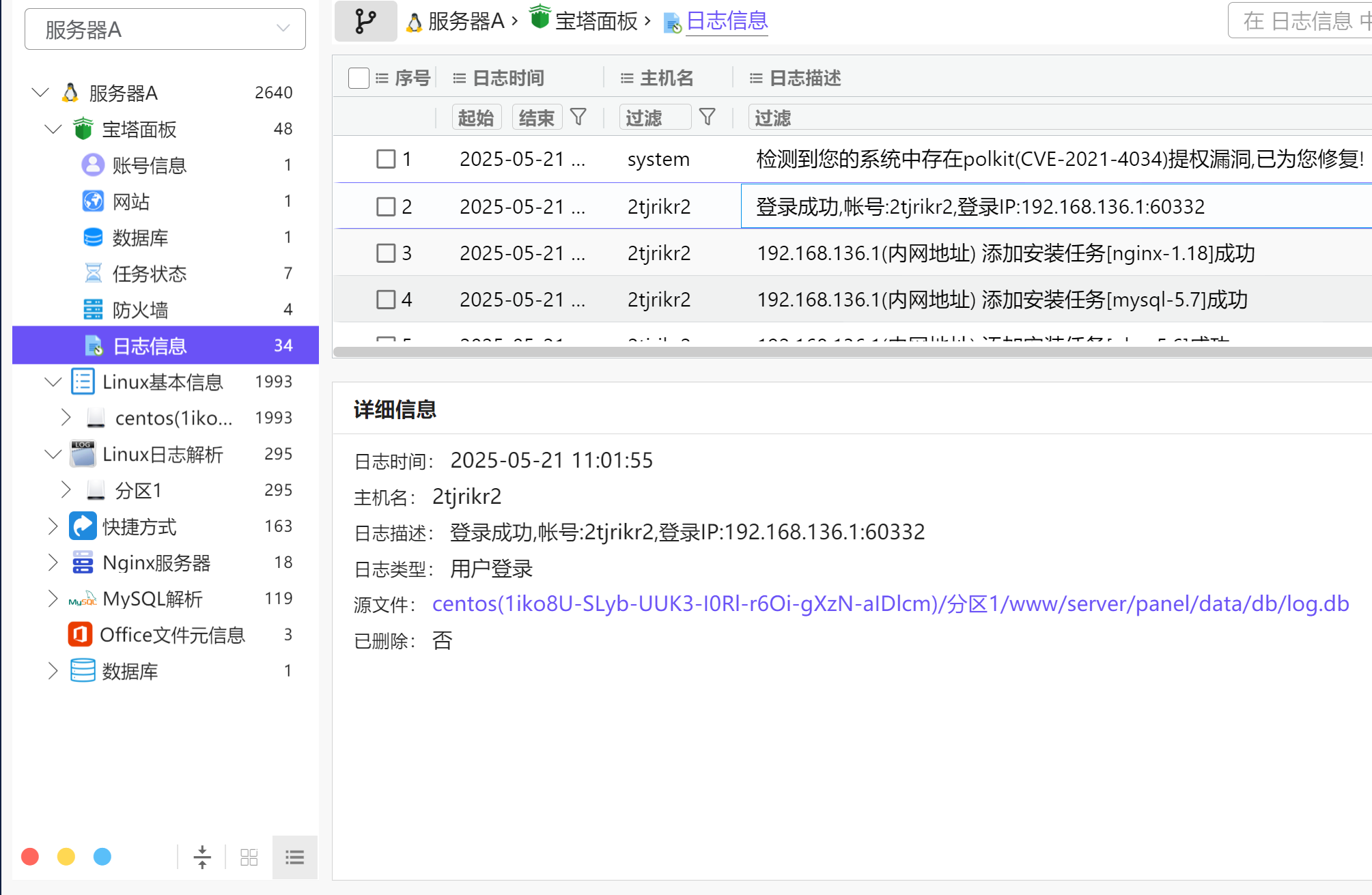1372x895 pixels.
Task: Tick the checkbox for log row 2
Action: (386, 206)
